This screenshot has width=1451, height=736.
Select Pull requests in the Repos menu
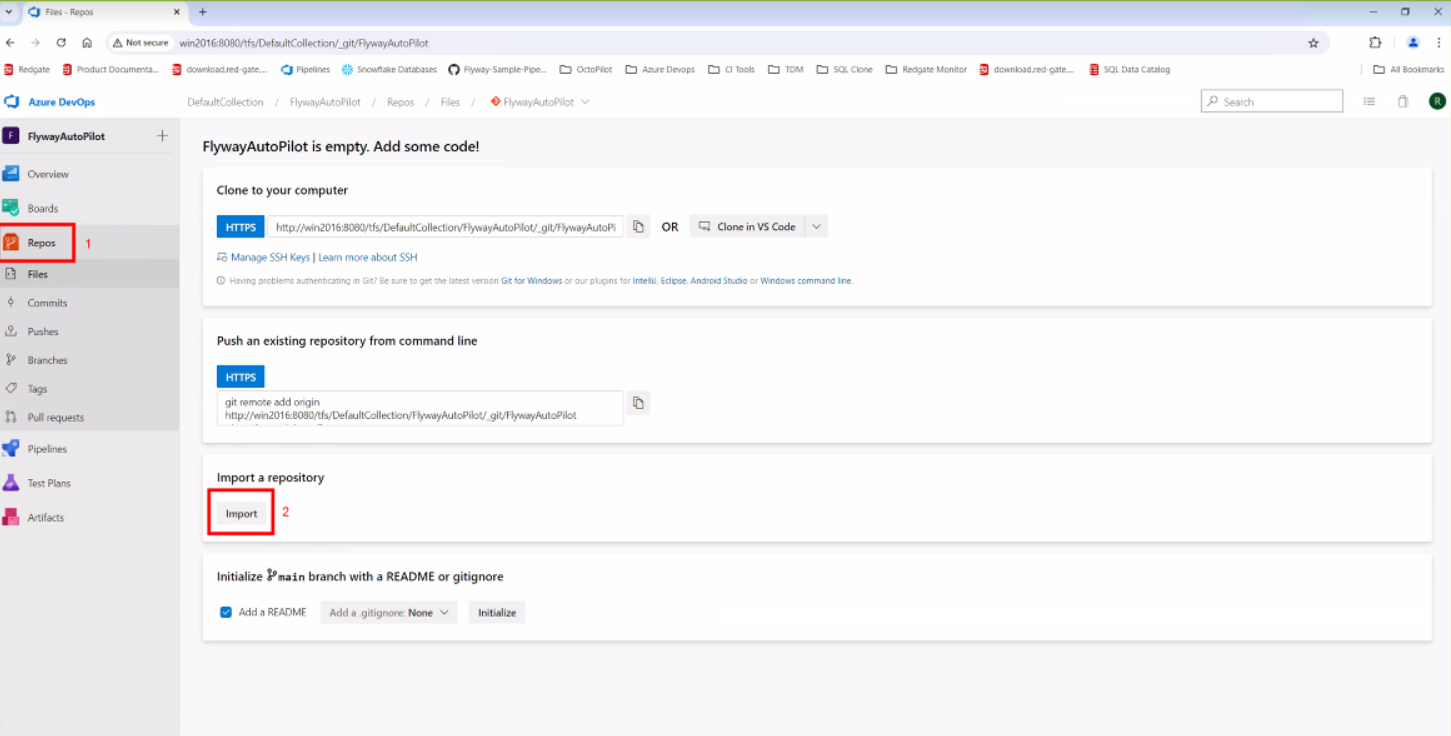click(x=55, y=418)
